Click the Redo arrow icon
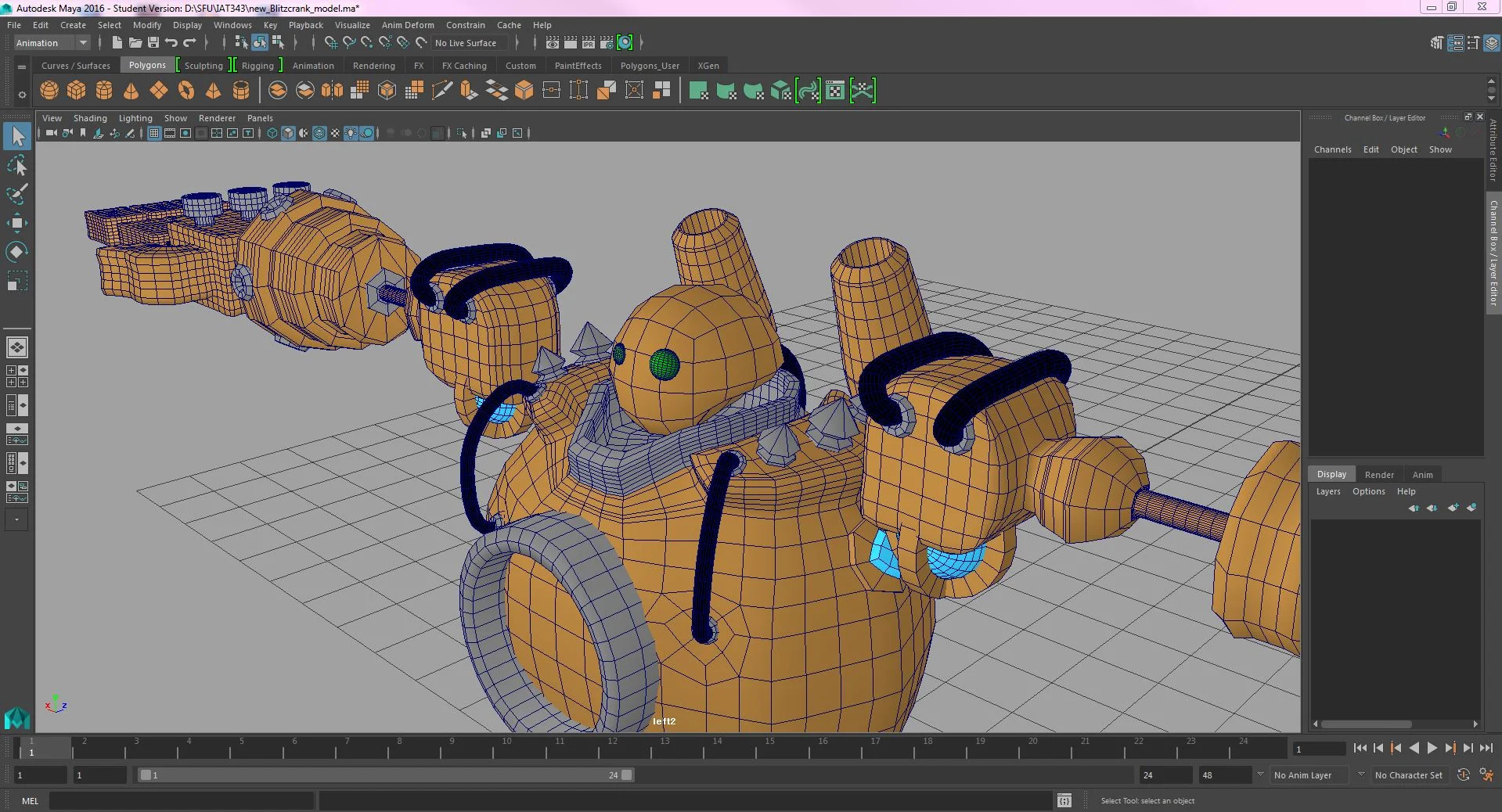This screenshot has height=812, width=1502. pos(189,42)
